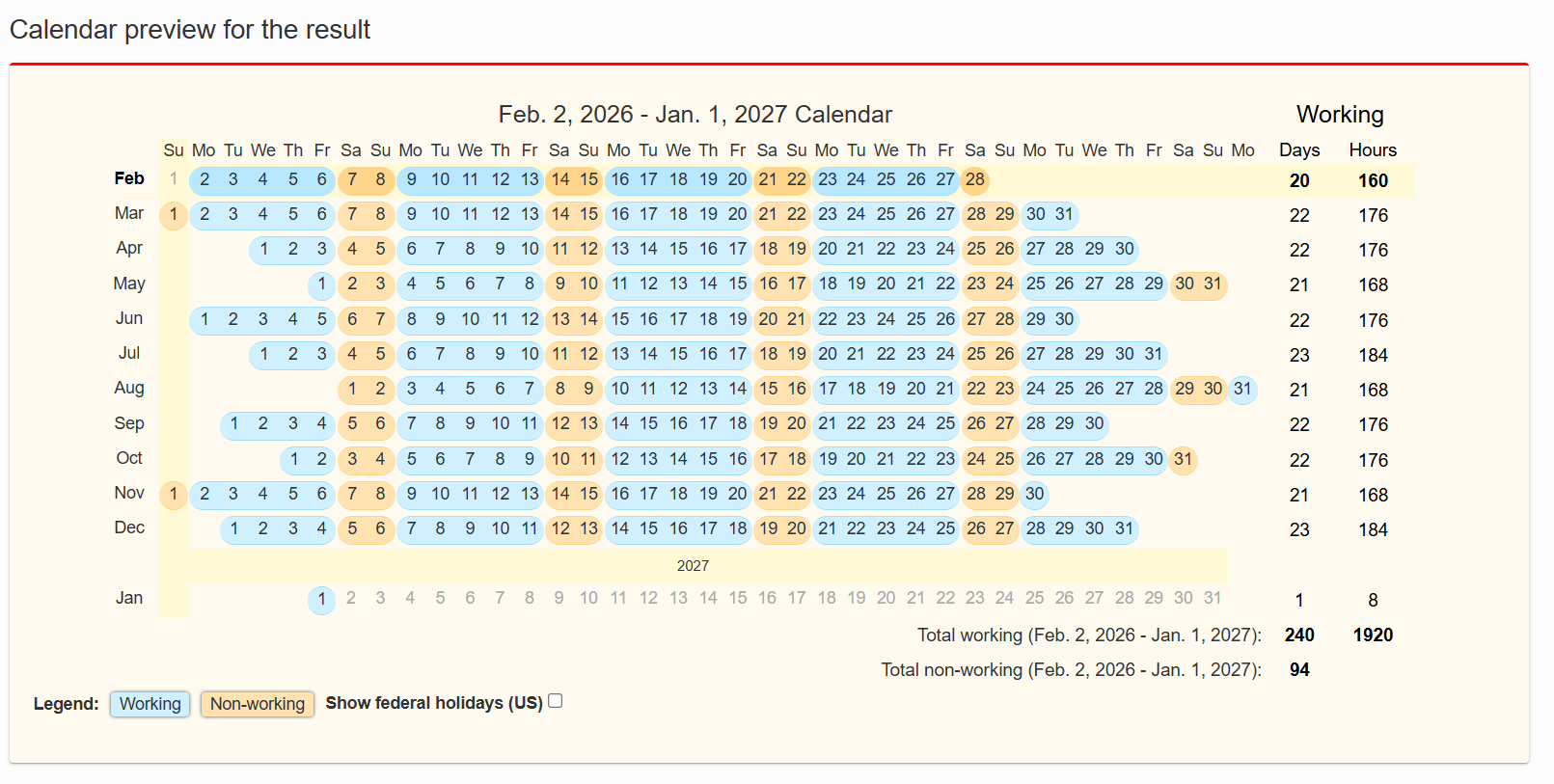1554x784 pixels.
Task: Click the Dec month row label
Action: [129, 527]
